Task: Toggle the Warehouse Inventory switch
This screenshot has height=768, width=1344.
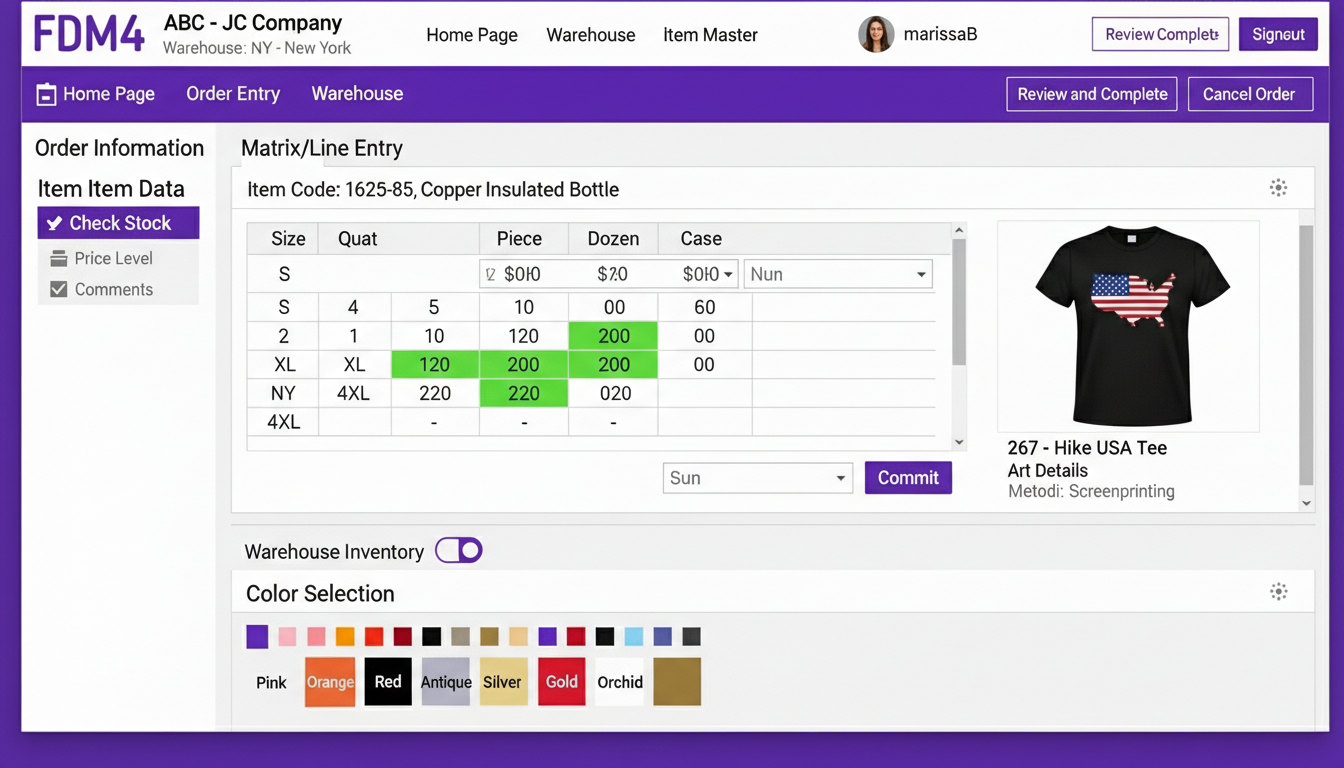Action: (459, 550)
